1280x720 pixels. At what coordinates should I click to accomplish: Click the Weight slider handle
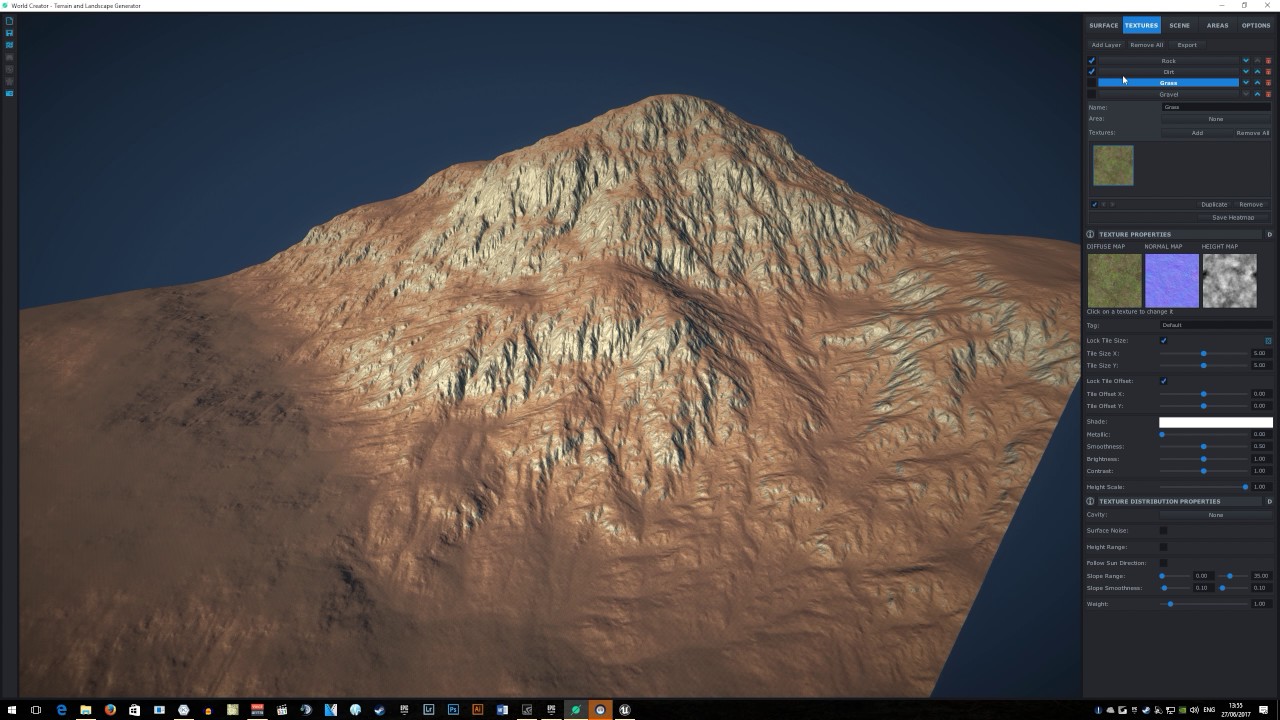pyautogui.click(x=1170, y=604)
